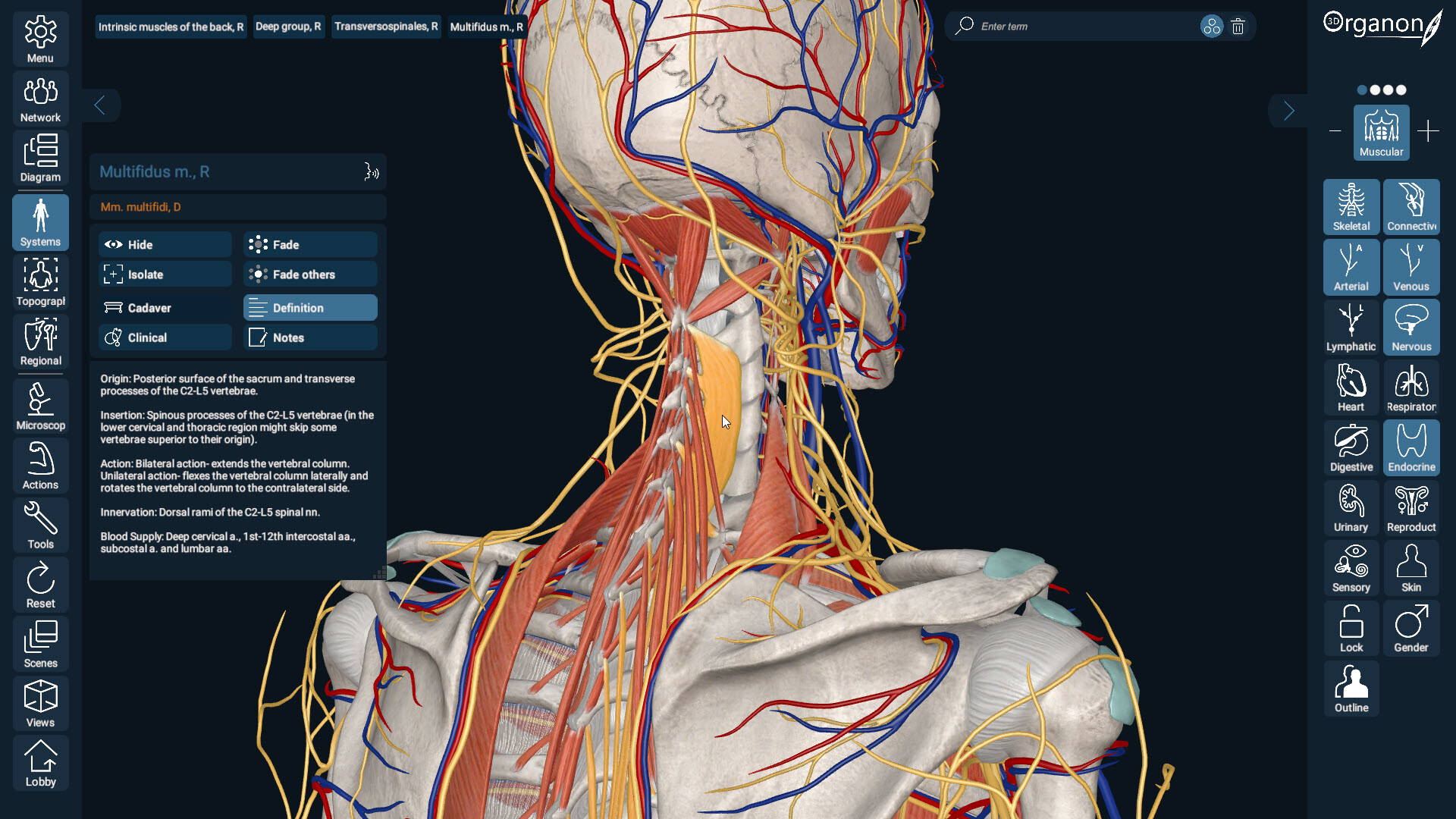
Task: Select the Transversospinales, R breadcrumb
Action: click(386, 26)
